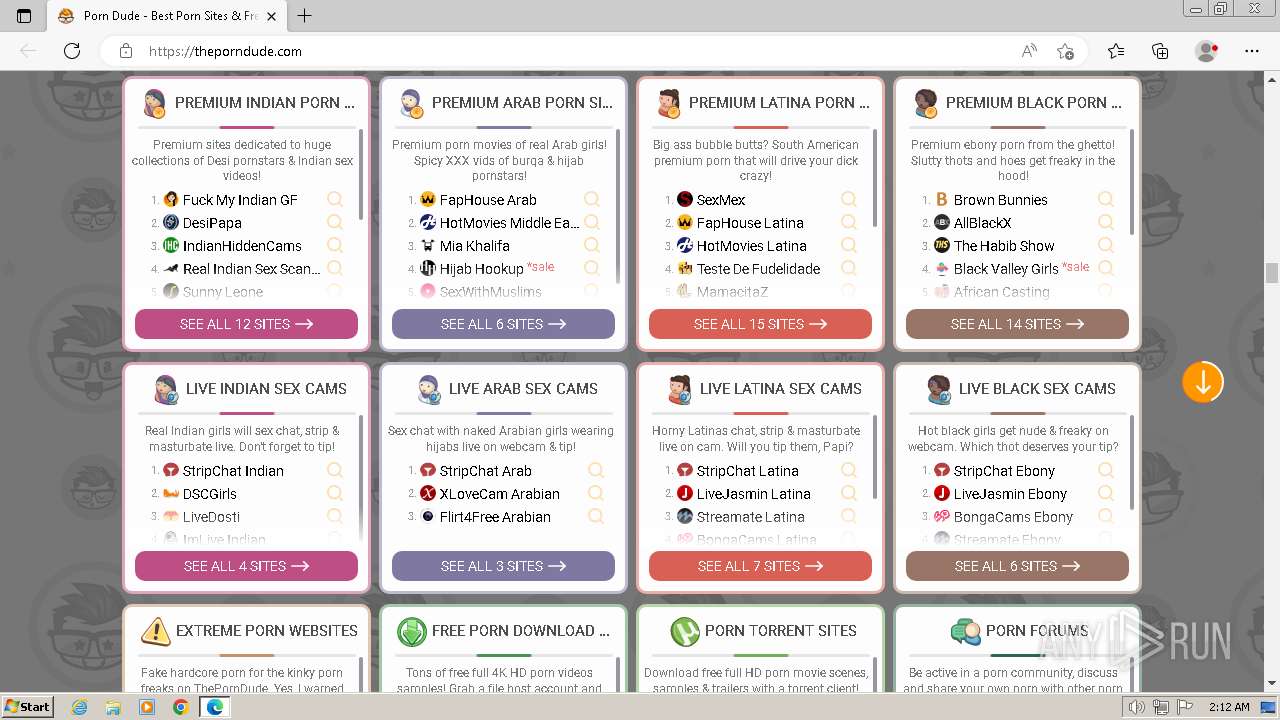Open the Windows Start menu
The image size is (1280, 720).
(27, 707)
